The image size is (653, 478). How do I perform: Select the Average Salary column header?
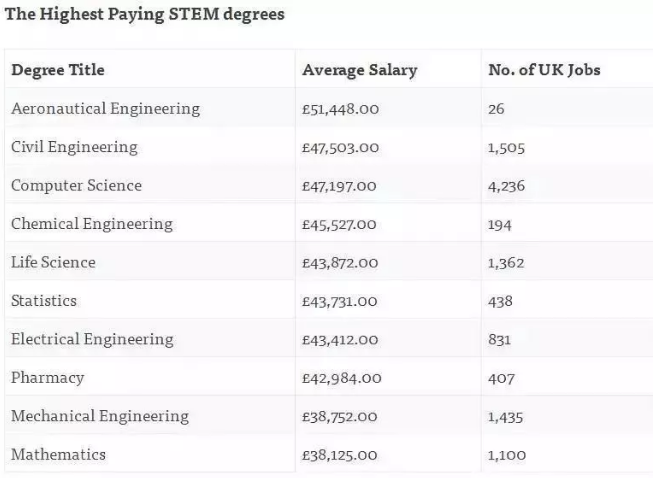click(359, 70)
